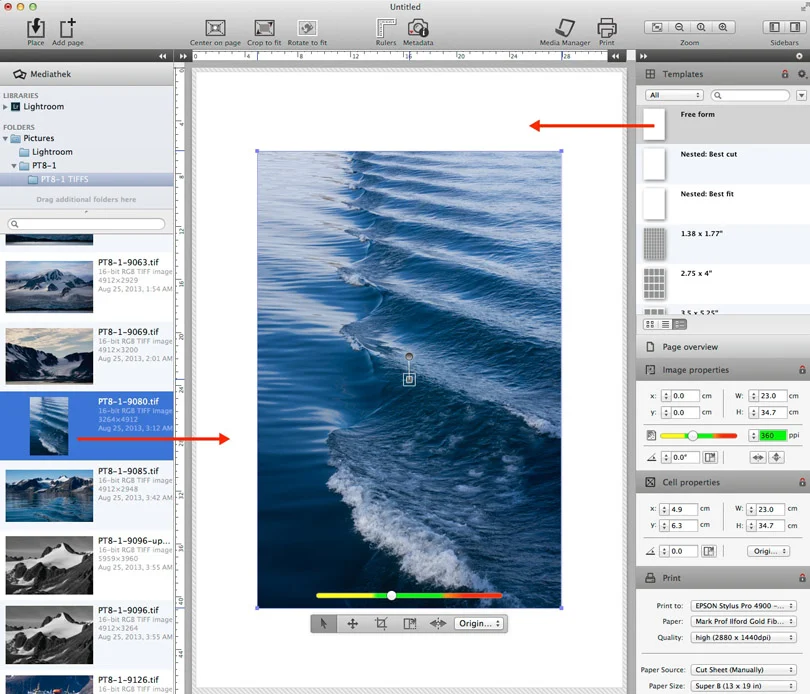Collapse left sidebar with double-arrow

coord(163,56)
